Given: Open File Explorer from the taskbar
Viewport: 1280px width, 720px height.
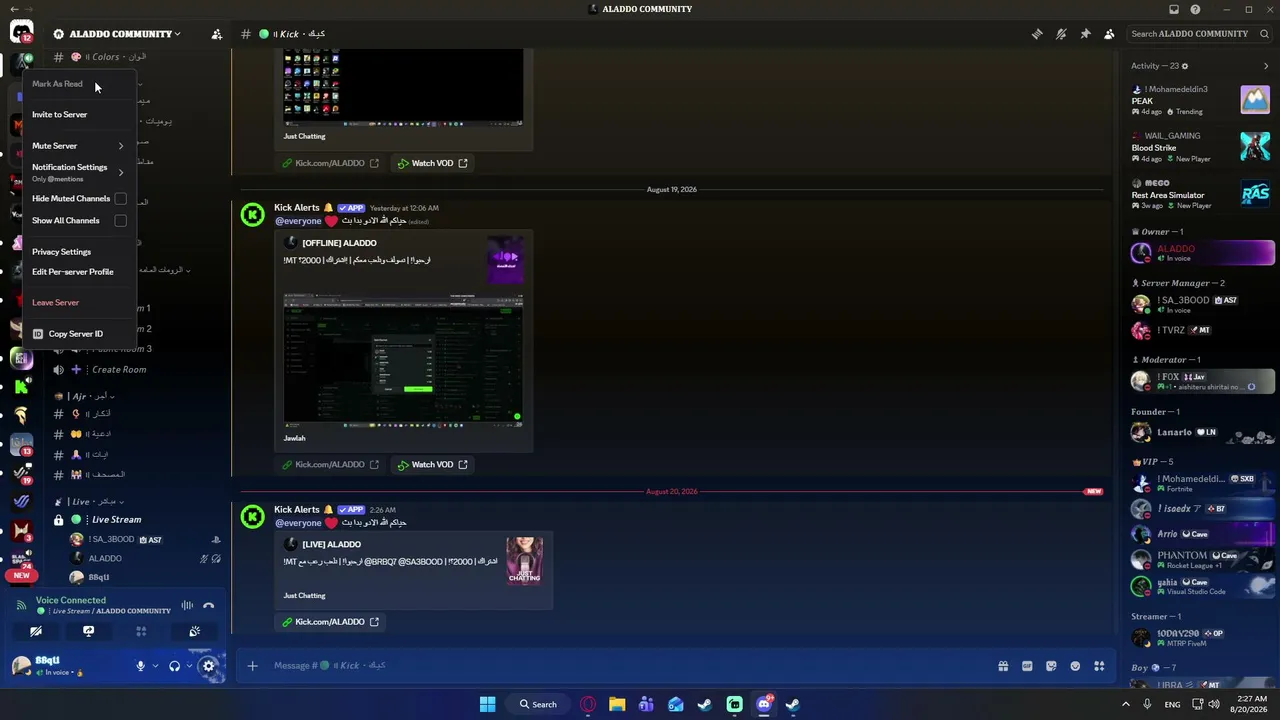Looking at the screenshot, I should click(617, 704).
